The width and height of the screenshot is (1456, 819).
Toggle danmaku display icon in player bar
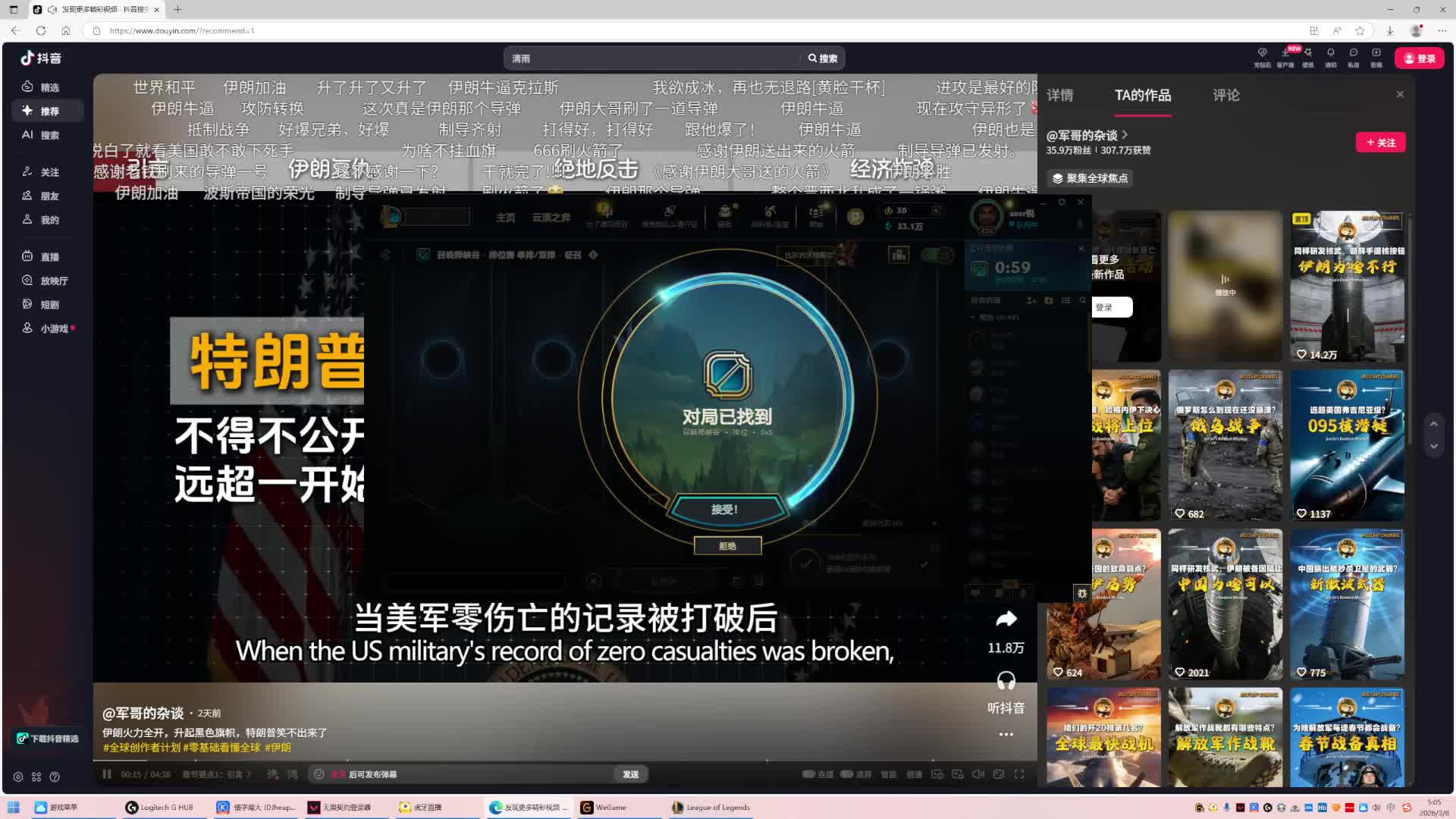[273, 774]
